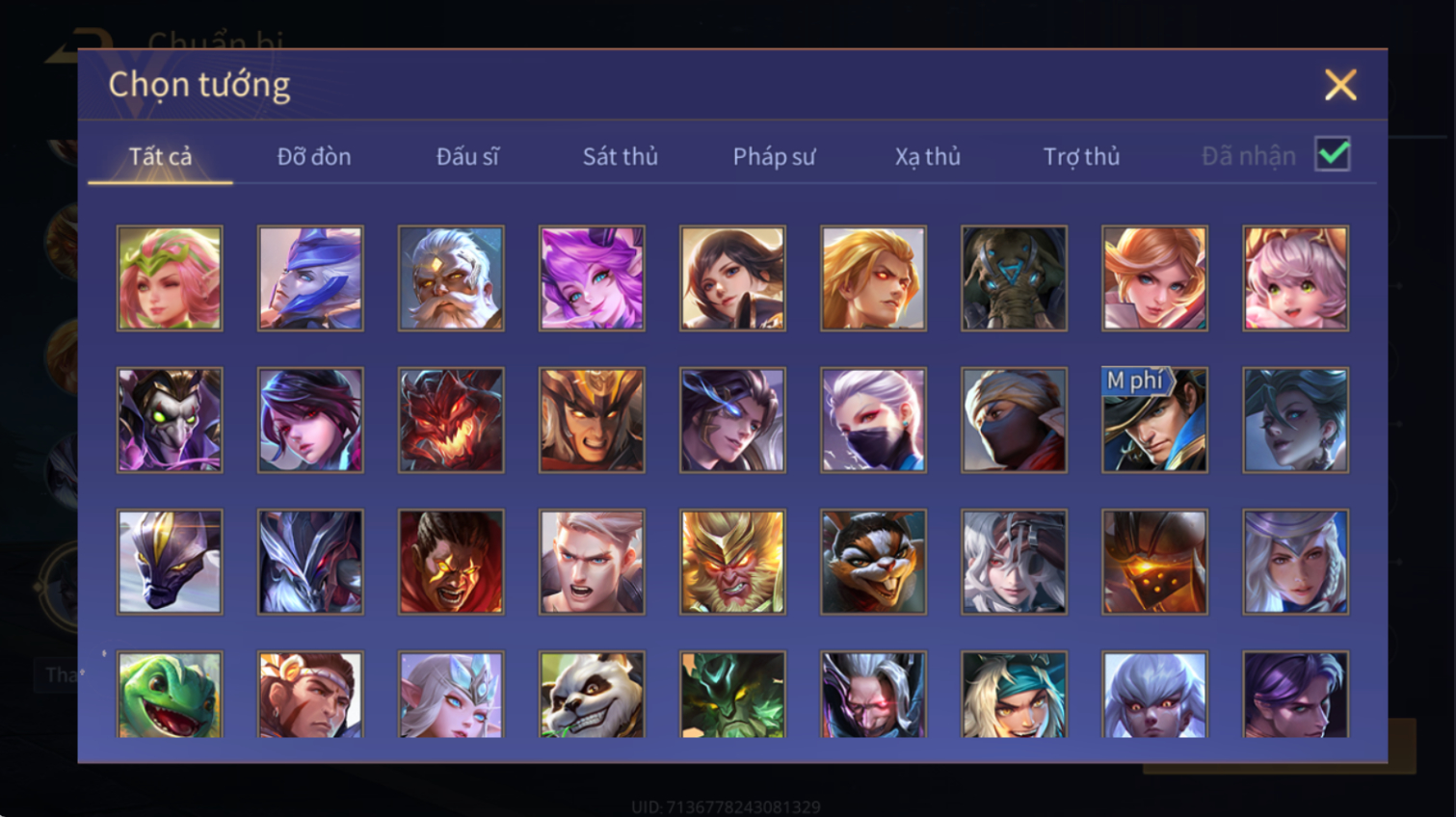
Task: Select the 'Tất cả' tab
Action: coord(160,156)
